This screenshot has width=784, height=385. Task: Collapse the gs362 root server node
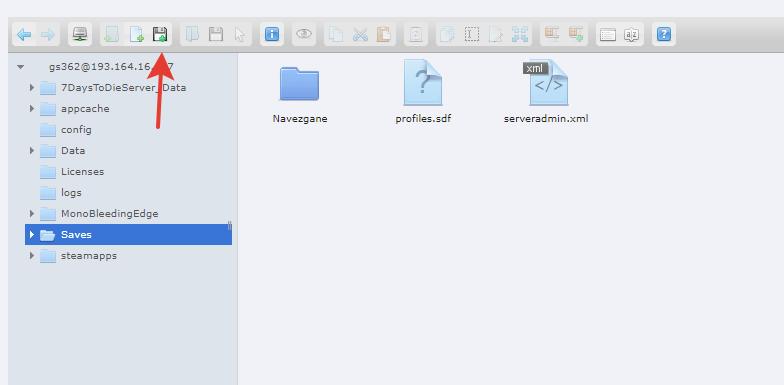coord(20,66)
